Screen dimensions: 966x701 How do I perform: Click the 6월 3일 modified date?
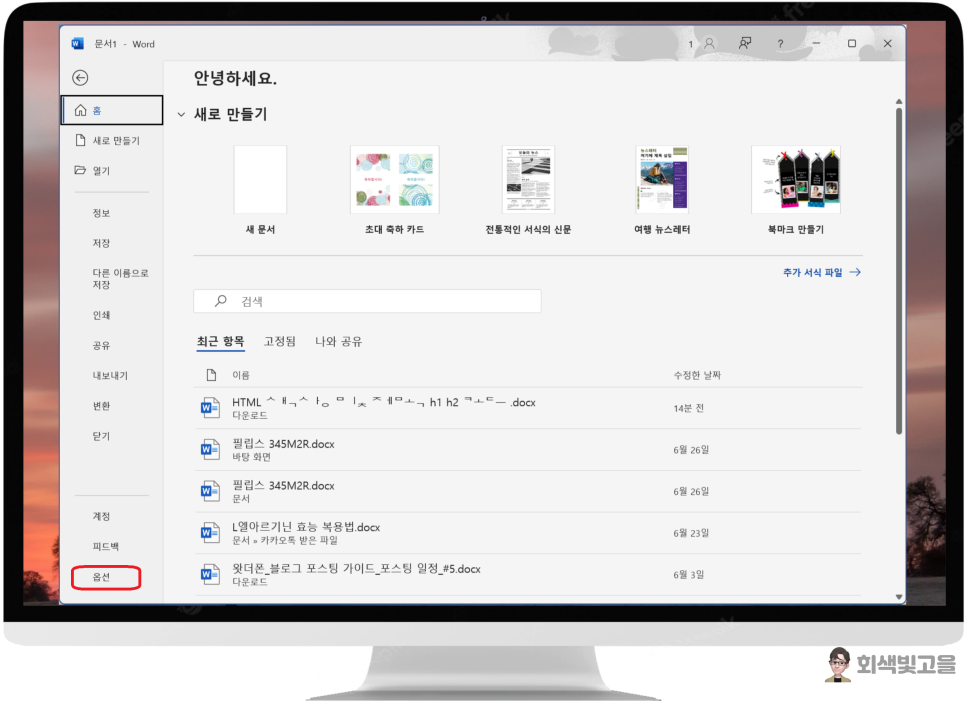coord(688,575)
